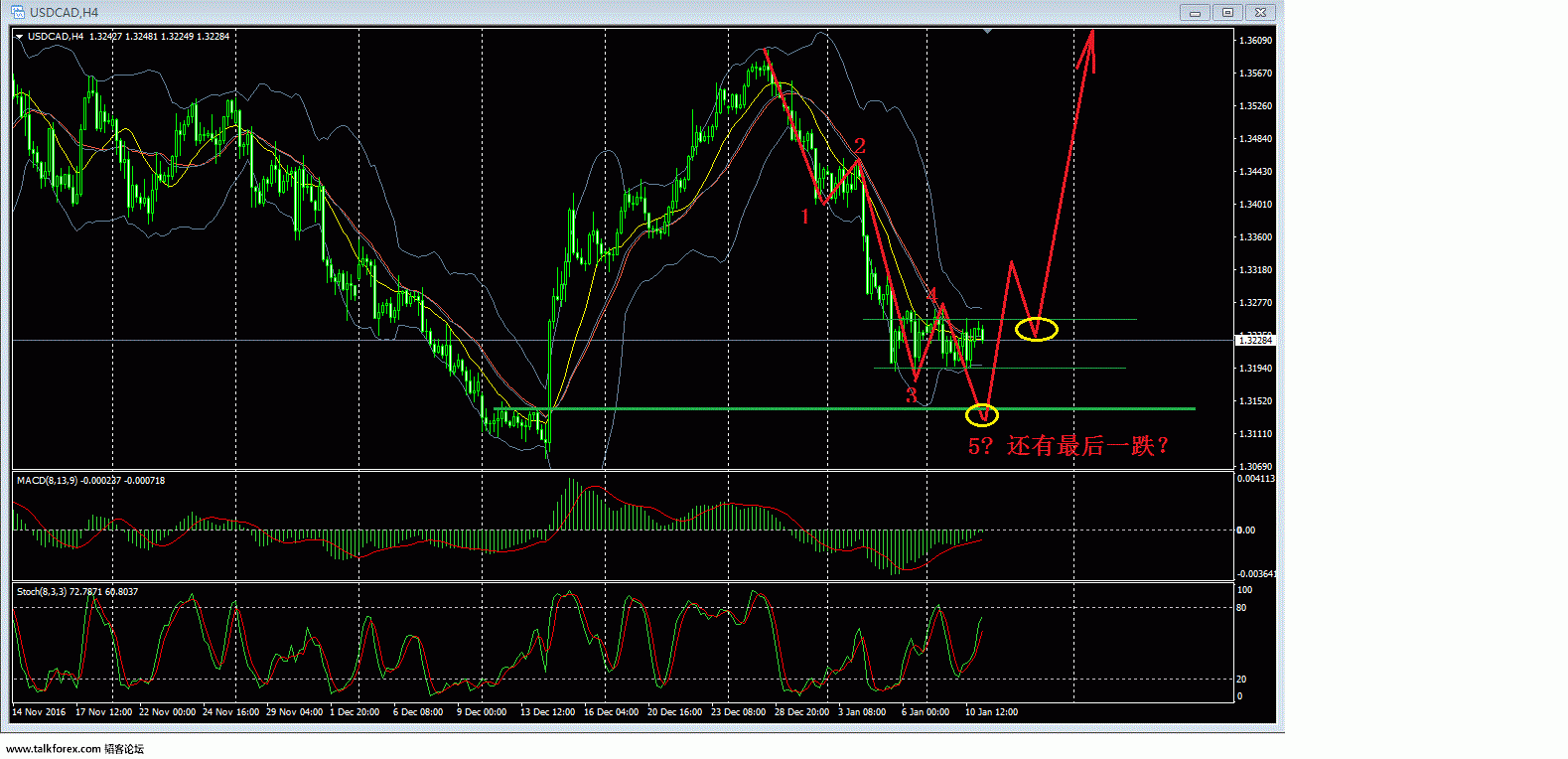This screenshot has width=1568, height=759.
Task: Click the 23 Dec 08:00 time label
Action: (739, 712)
